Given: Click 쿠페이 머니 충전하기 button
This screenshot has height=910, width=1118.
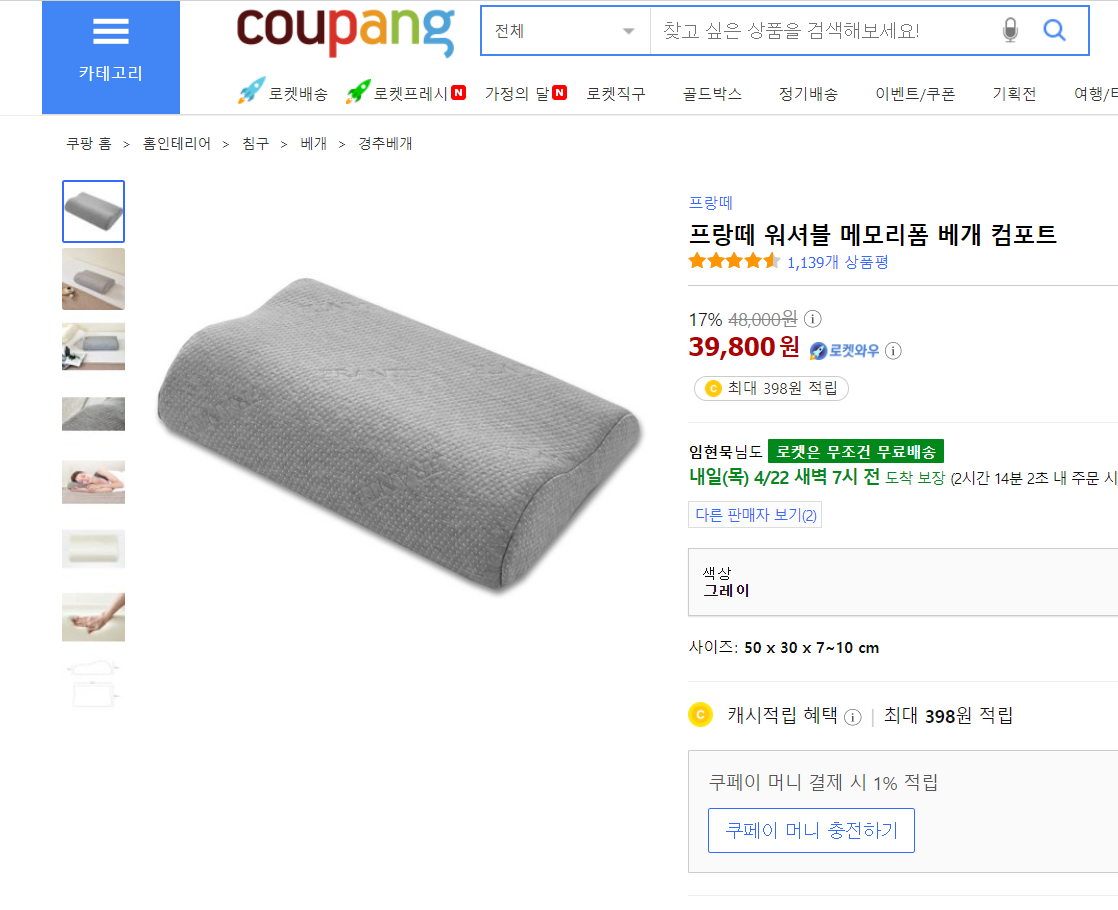Looking at the screenshot, I should [811, 830].
